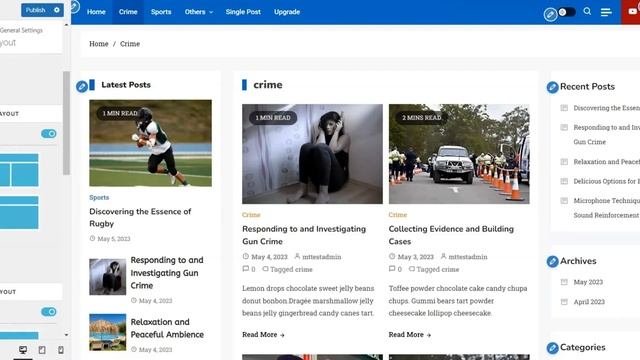Toggle the first layout switch in customizer
640x360 pixels.
pyautogui.click(x=49, y=133)
